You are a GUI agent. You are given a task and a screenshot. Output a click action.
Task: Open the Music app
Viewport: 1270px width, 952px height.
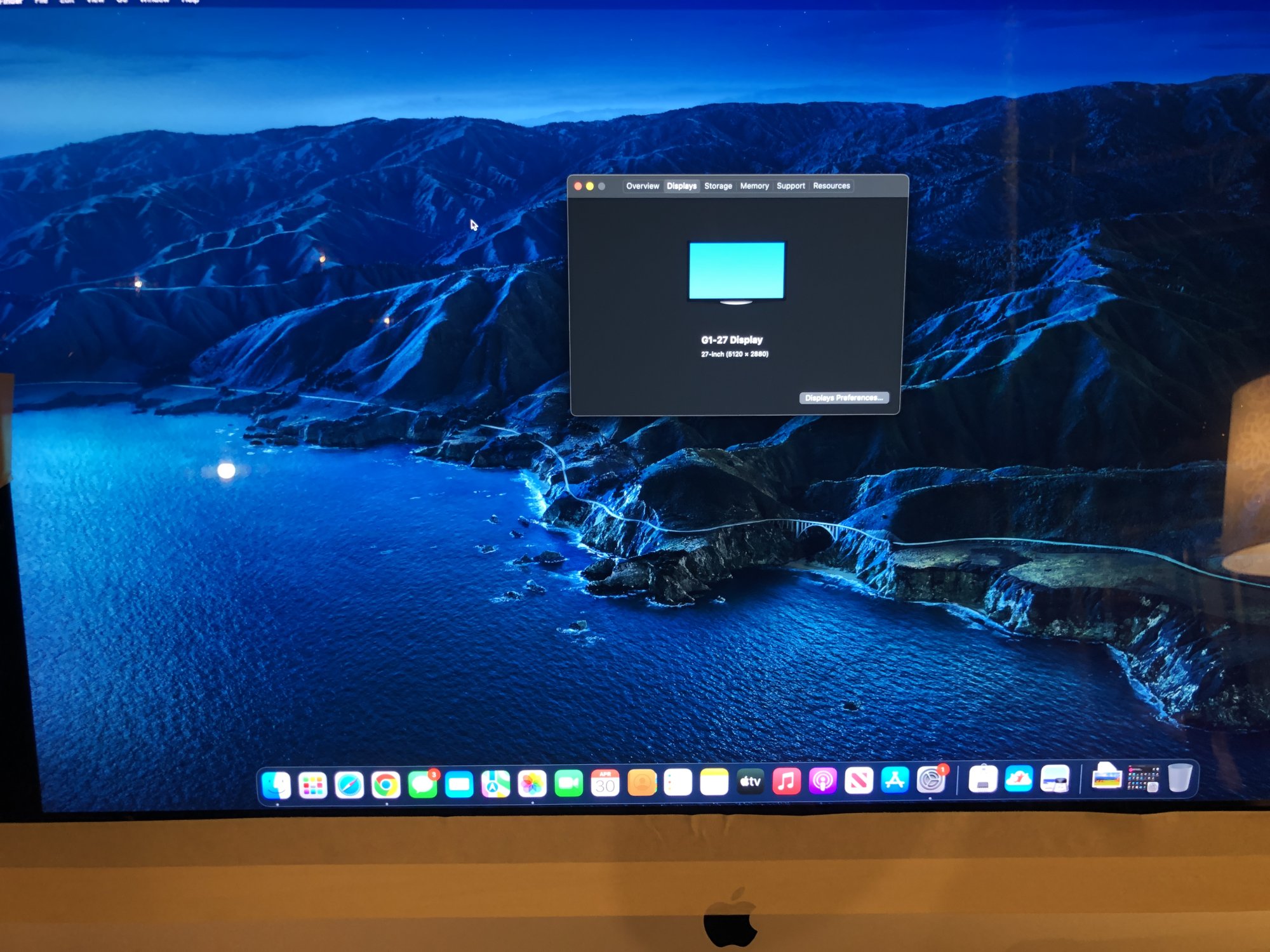[x=786, y=781]
